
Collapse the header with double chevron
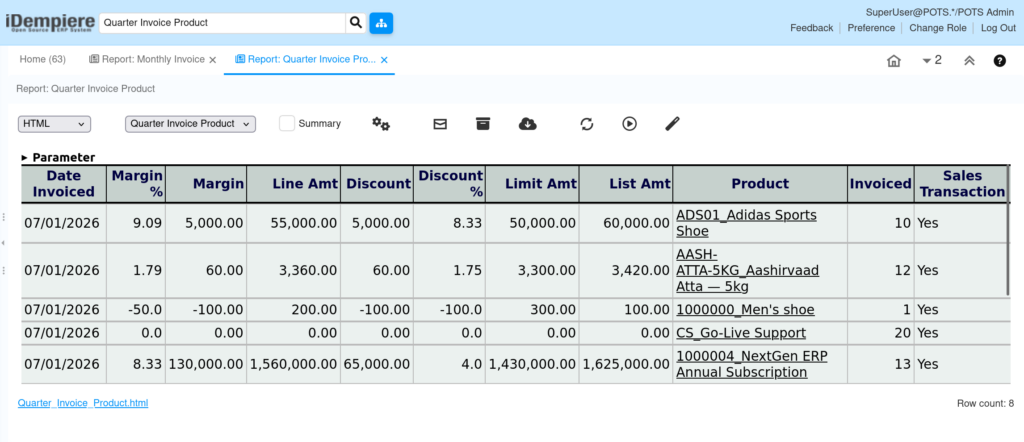point(969,60)
